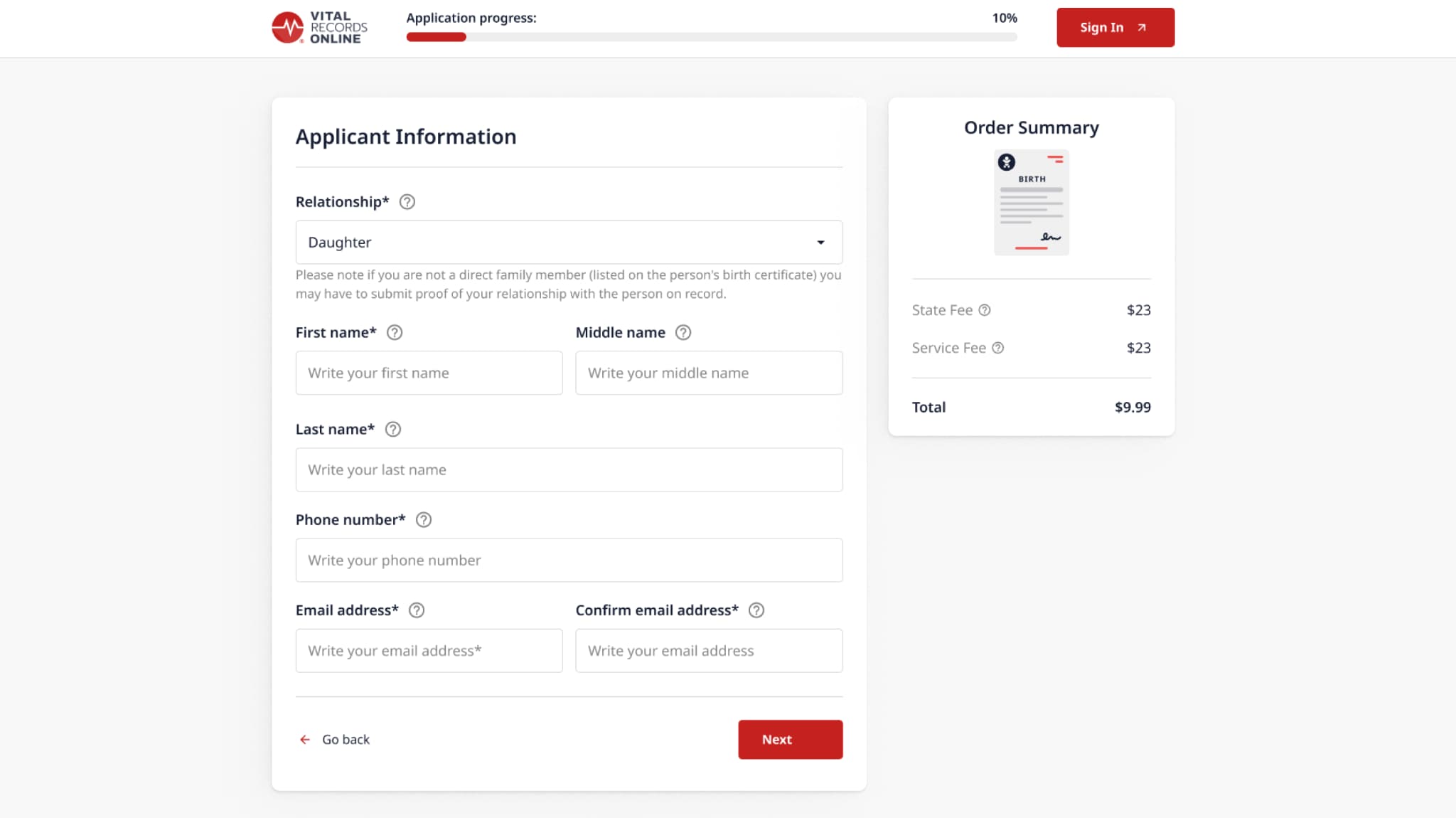The height and width of the screenshot is (818, 1456).
Task: Click the Sign In button
Action: pyautogui.click(x=1115, y=28)
